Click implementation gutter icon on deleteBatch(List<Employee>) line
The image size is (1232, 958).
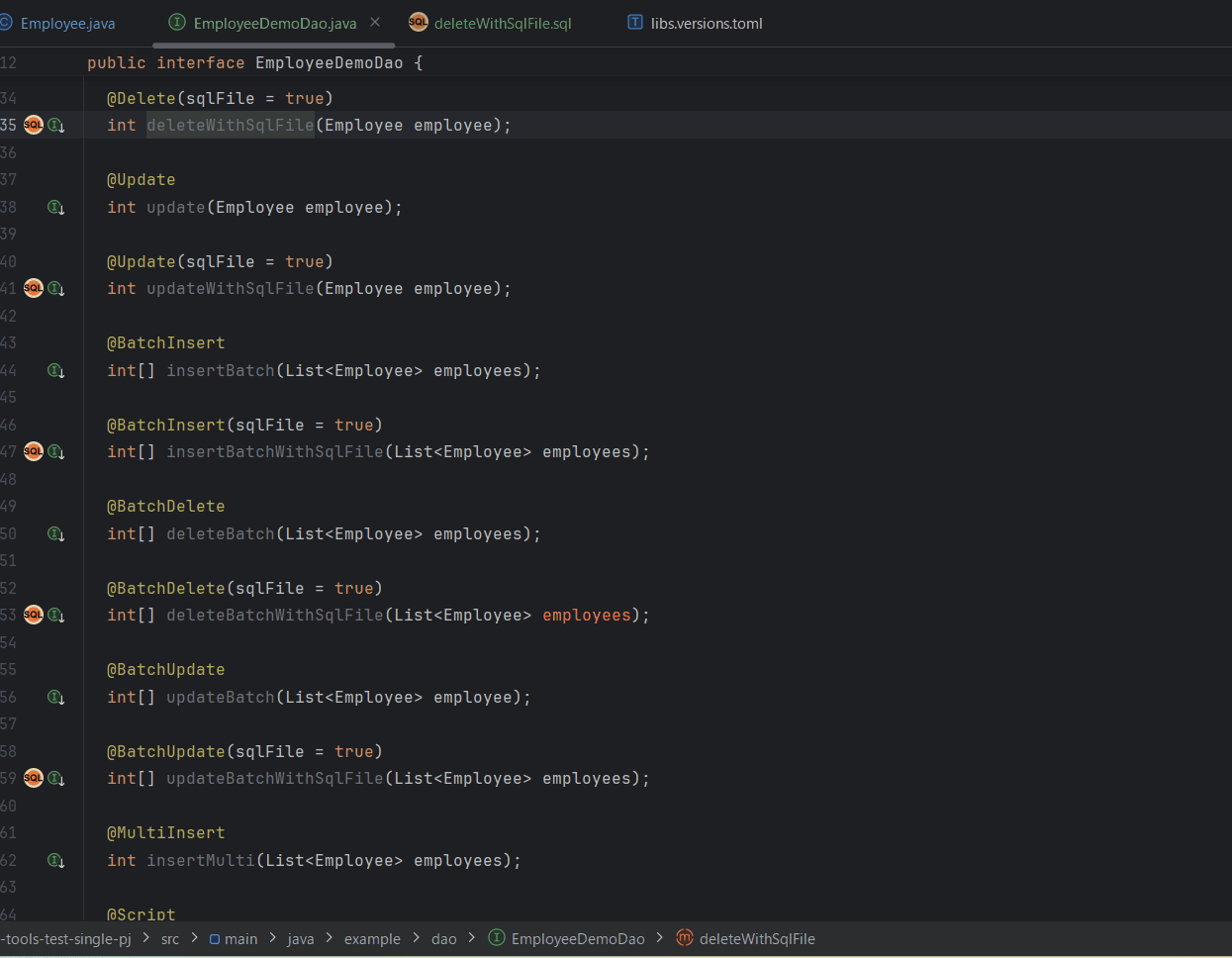tap(55, 533)
